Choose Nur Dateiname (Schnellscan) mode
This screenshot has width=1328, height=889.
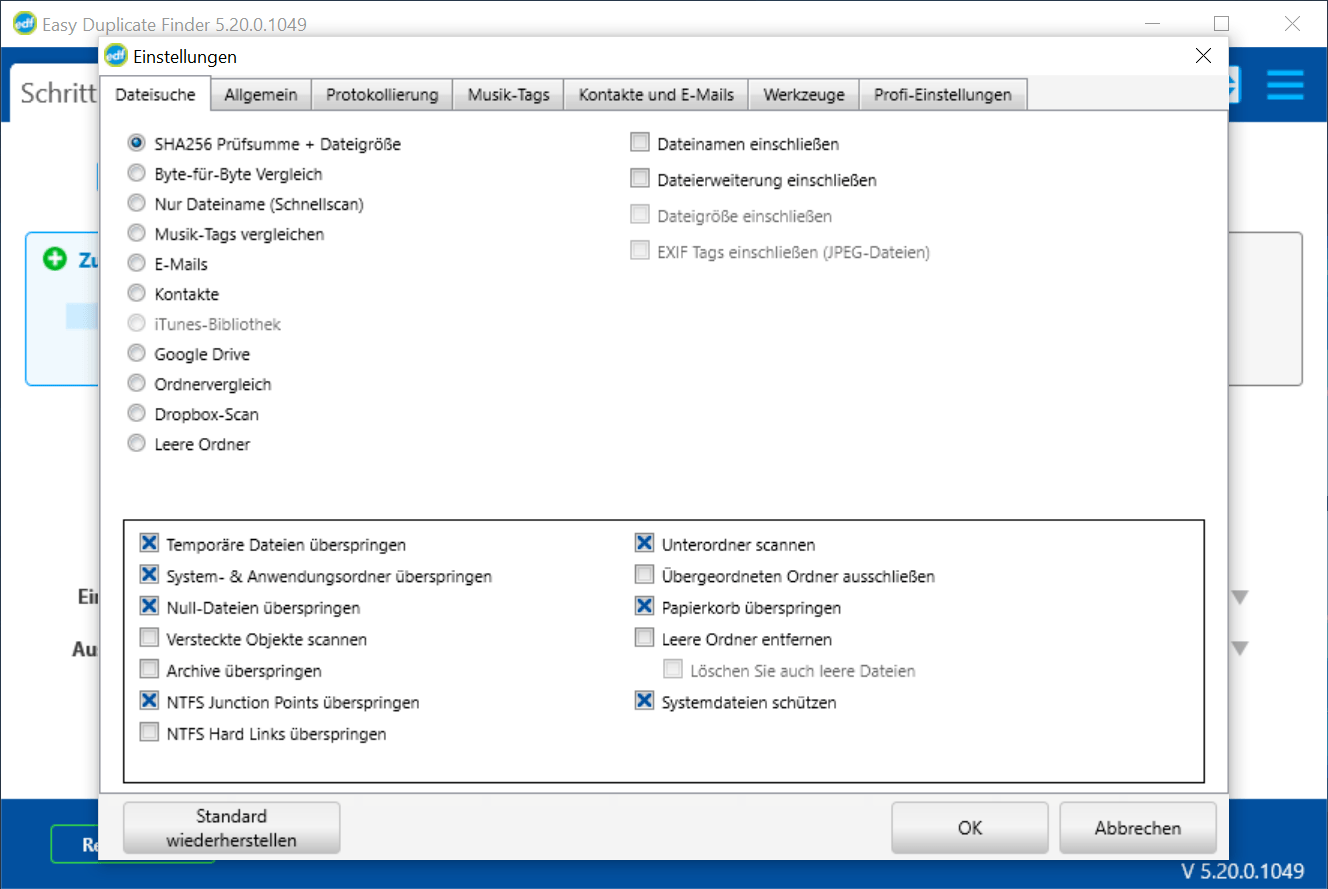click(137, 204)
